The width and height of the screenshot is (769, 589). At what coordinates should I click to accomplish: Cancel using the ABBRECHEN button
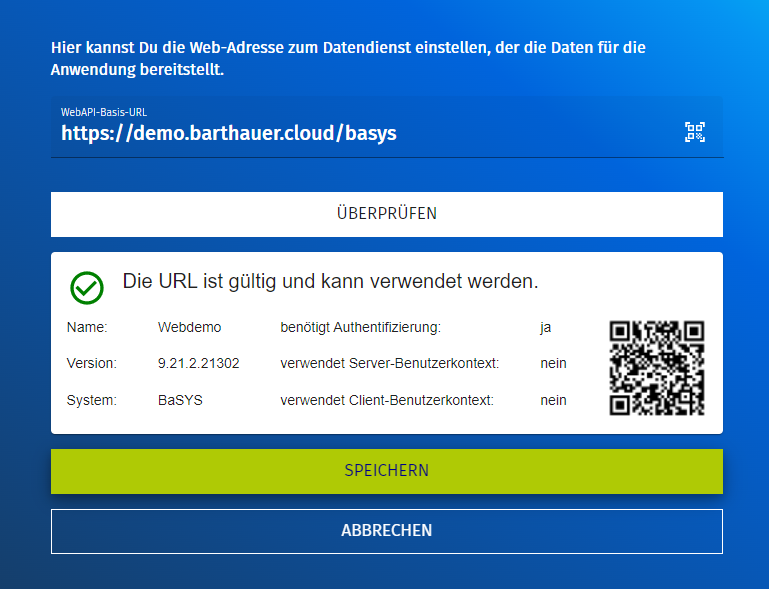pos(386,531)
